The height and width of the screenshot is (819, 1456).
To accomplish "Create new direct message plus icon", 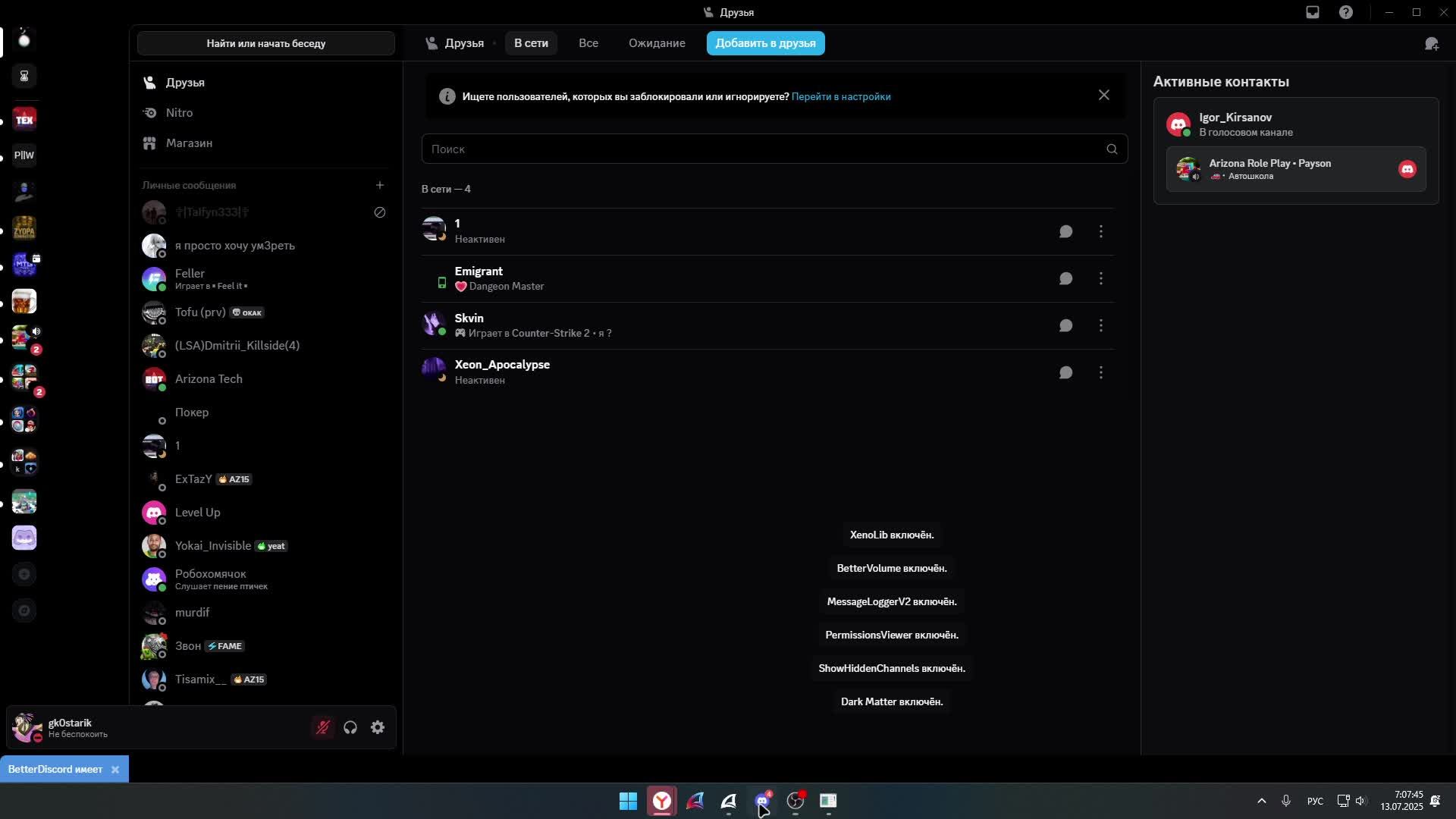I will 380,185.
